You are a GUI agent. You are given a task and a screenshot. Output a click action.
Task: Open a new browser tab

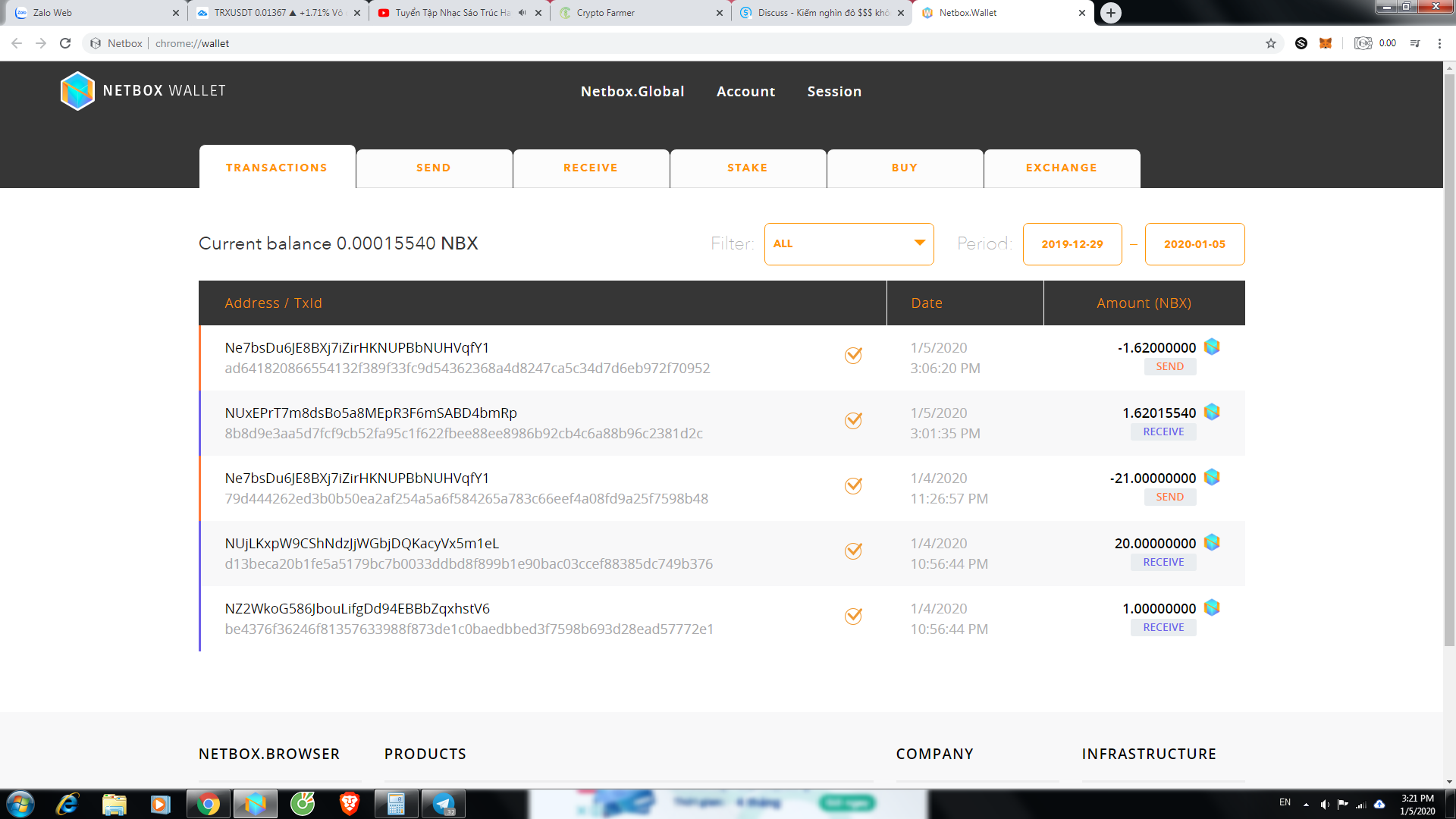(1111, 13)
